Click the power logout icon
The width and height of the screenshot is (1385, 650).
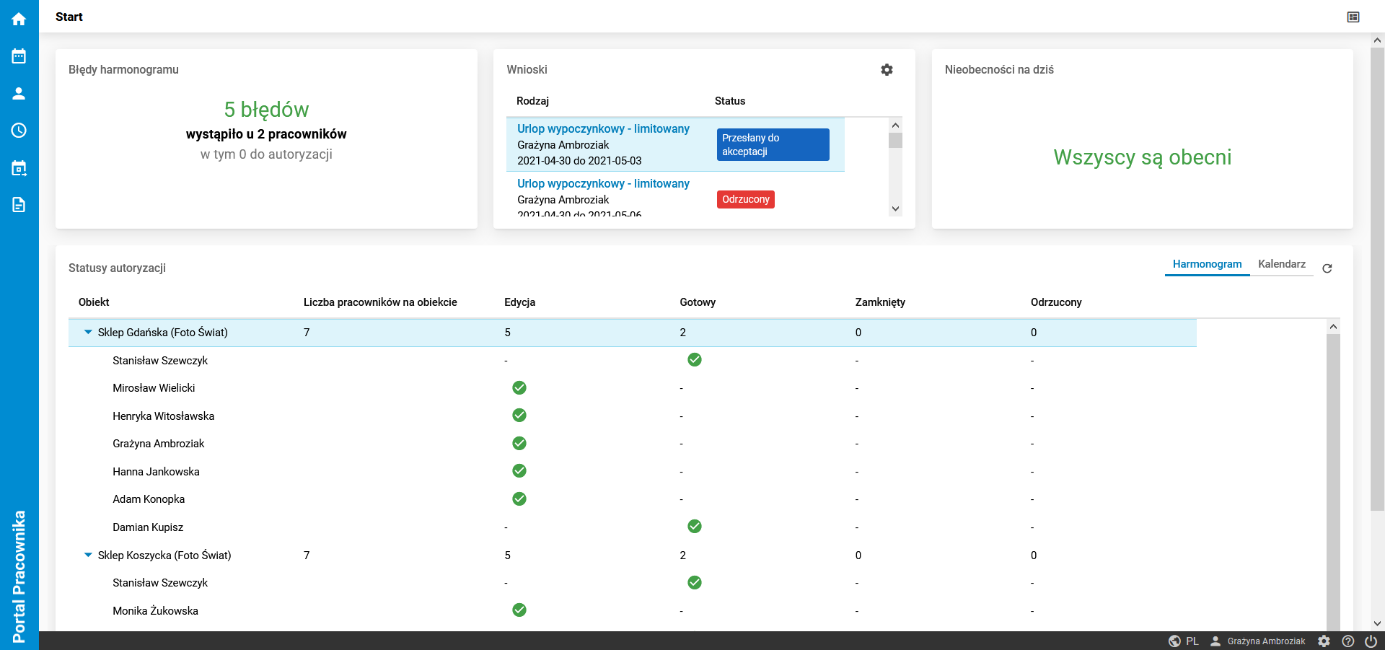(1370, 641)
